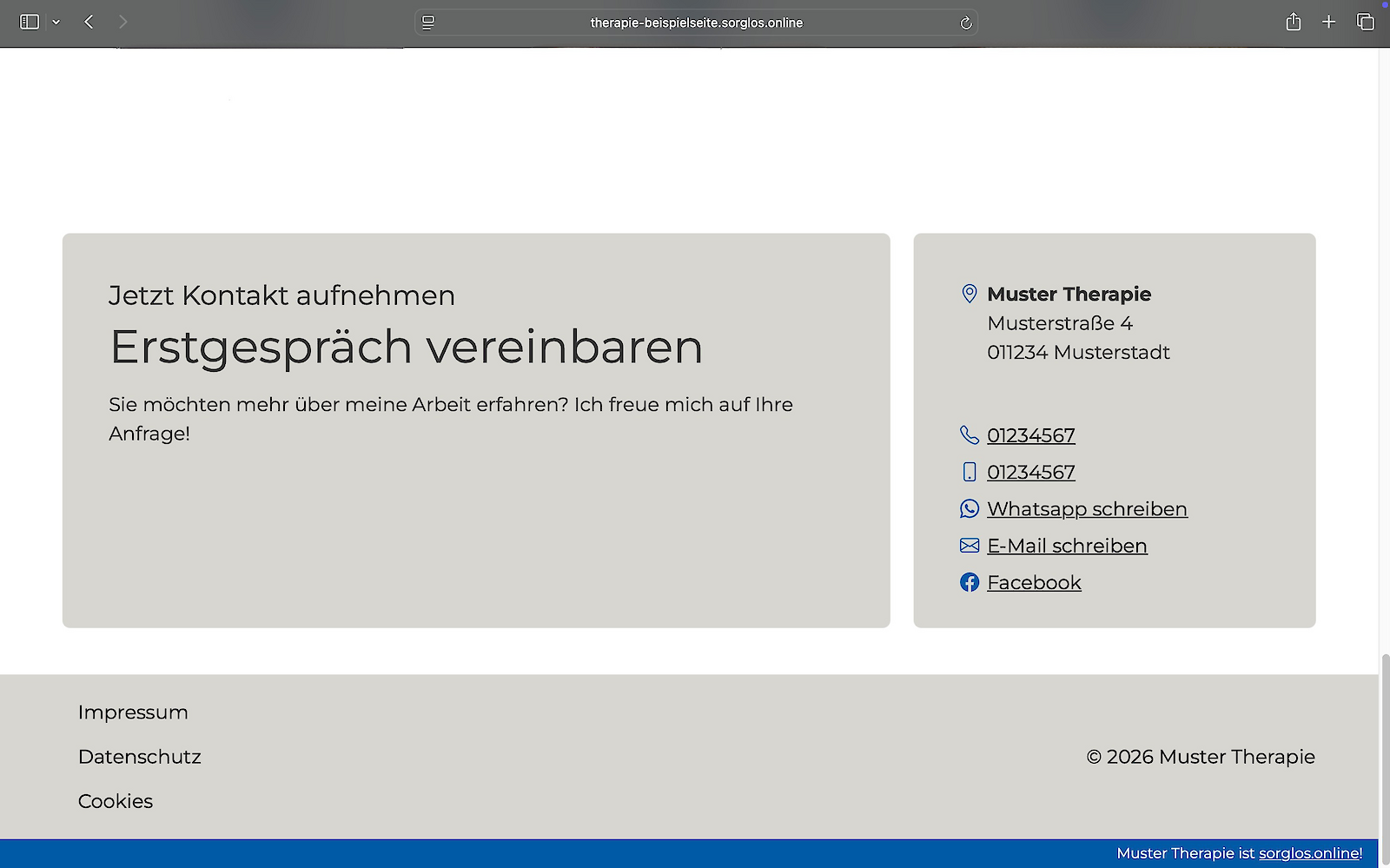Image resolution: width=1390 pixels, height=868 pixels.
Task: Click the address bar URL field
Action: (696, 23)
